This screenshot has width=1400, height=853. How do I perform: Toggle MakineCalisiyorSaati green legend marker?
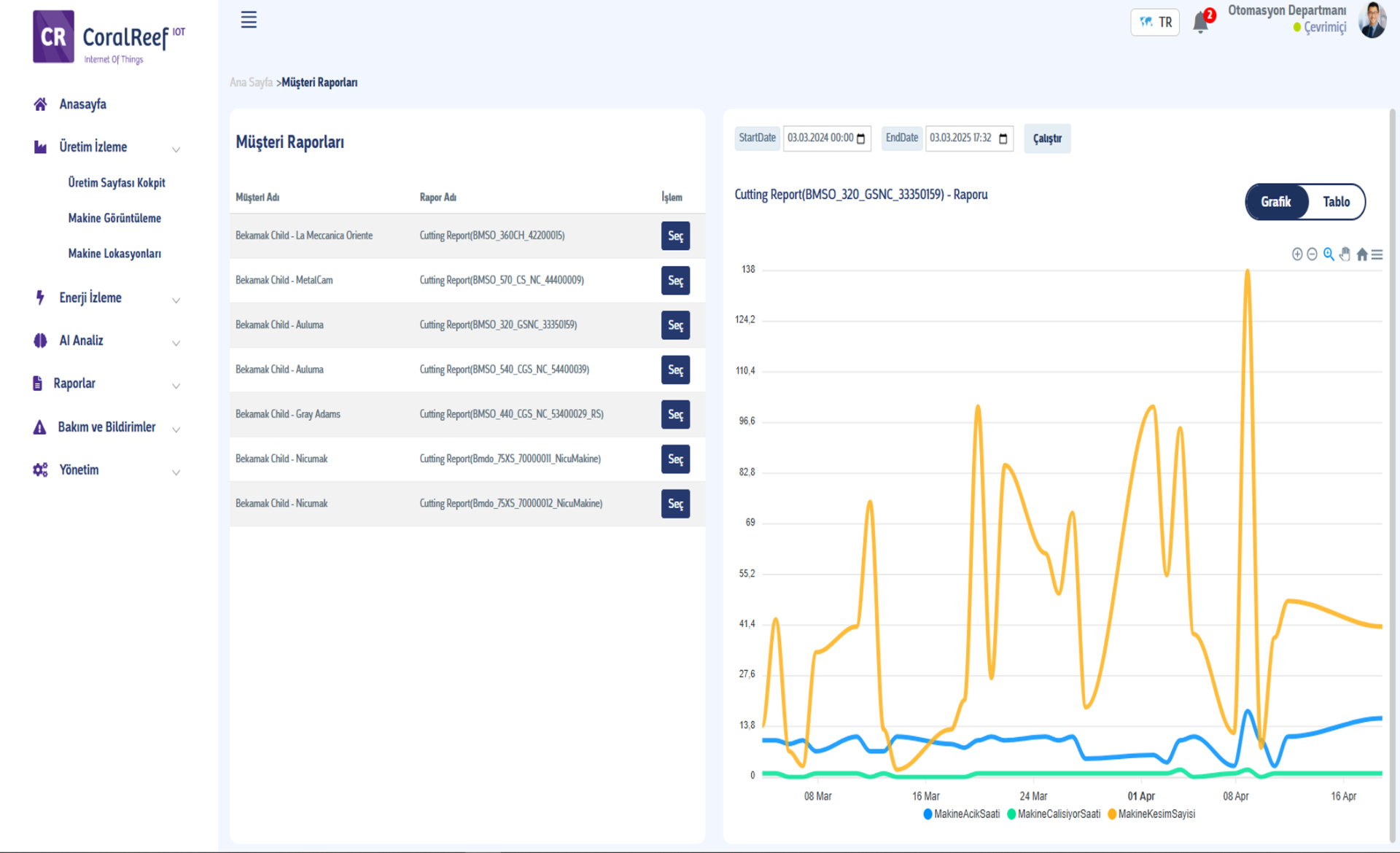pyautogui.click(x=1011, y=814)
